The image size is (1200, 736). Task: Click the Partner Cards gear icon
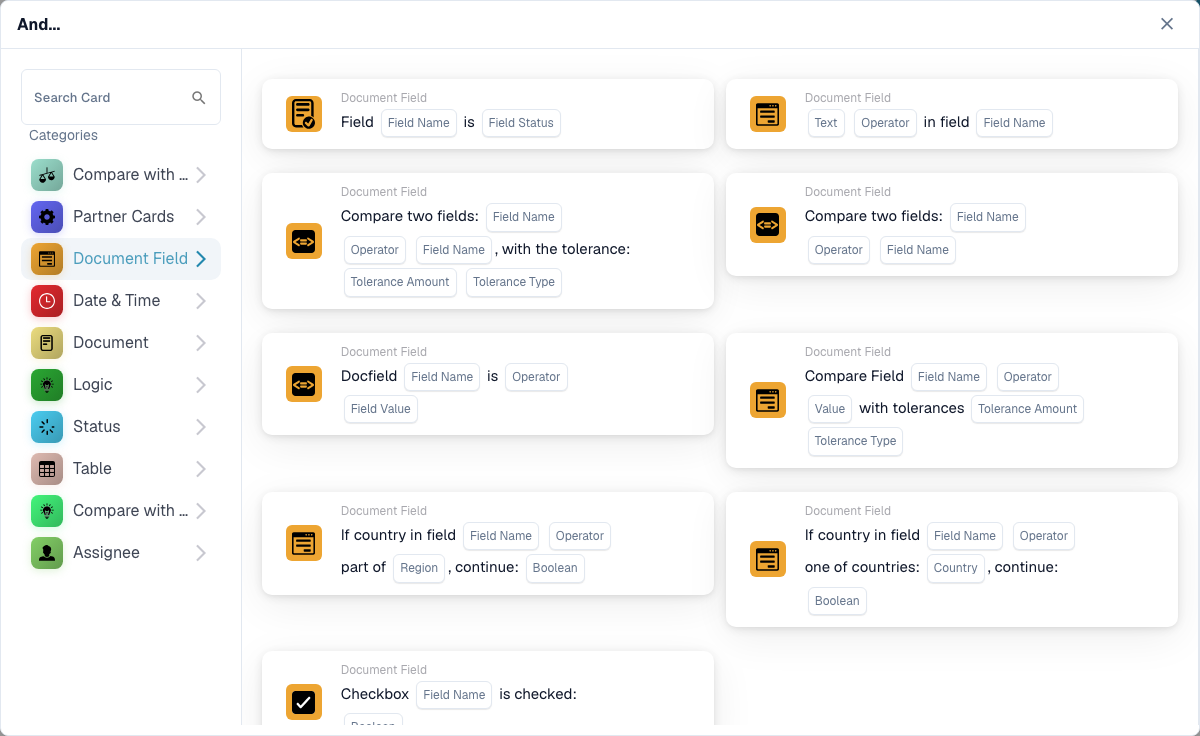pos(47,217)
